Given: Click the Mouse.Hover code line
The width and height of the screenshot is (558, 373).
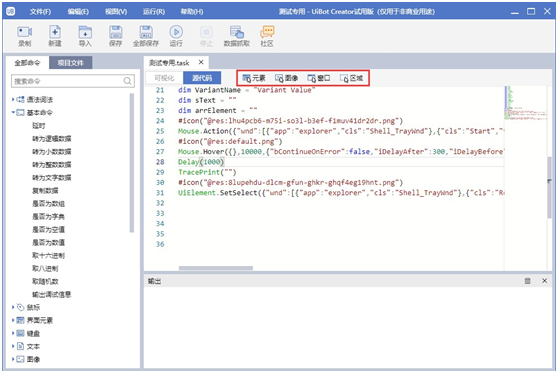Looking at the screenshot, I should 341,152.
